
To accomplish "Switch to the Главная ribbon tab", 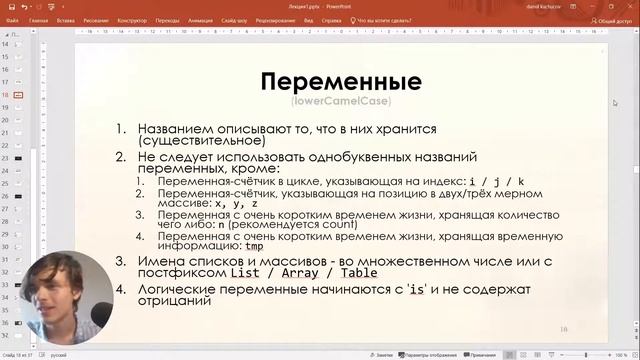I will (x=38, y=20).
